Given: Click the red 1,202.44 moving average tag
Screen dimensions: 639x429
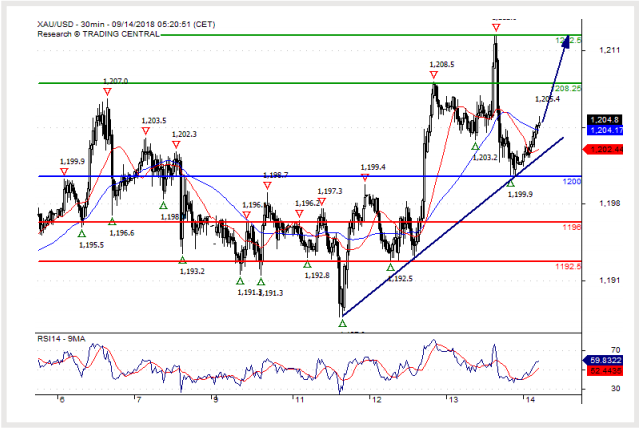Looking at the screenshot, I should (603, 150).
